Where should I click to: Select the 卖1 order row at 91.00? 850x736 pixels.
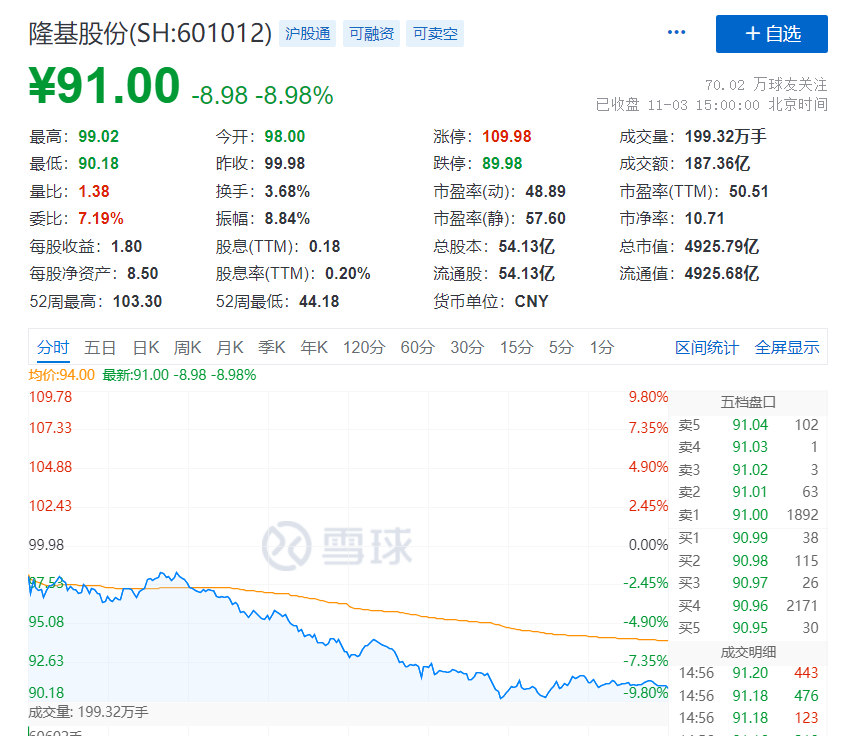(748, 514)
